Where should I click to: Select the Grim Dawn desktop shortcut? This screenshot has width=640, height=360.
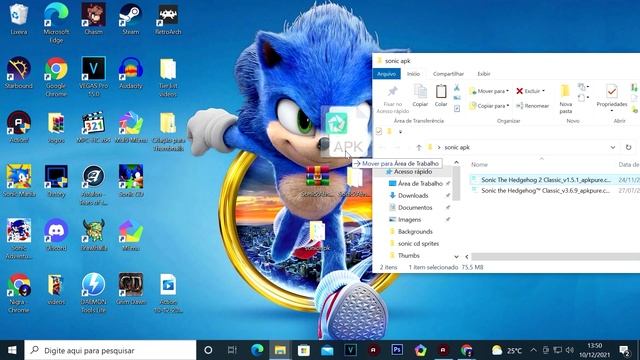(131, 288)
